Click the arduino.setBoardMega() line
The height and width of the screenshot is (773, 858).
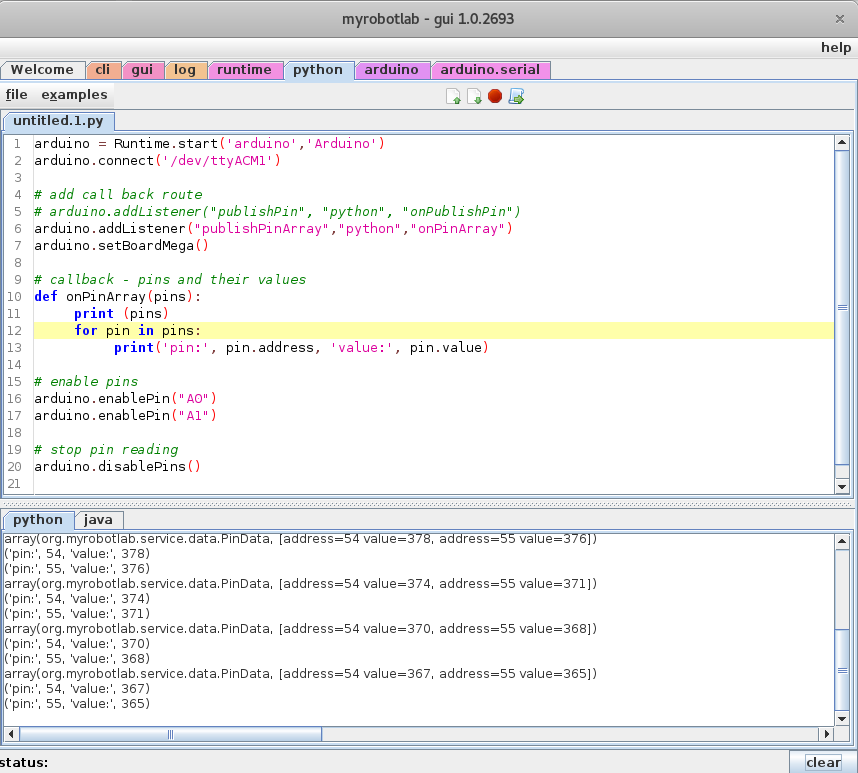[x=121, y=245]
